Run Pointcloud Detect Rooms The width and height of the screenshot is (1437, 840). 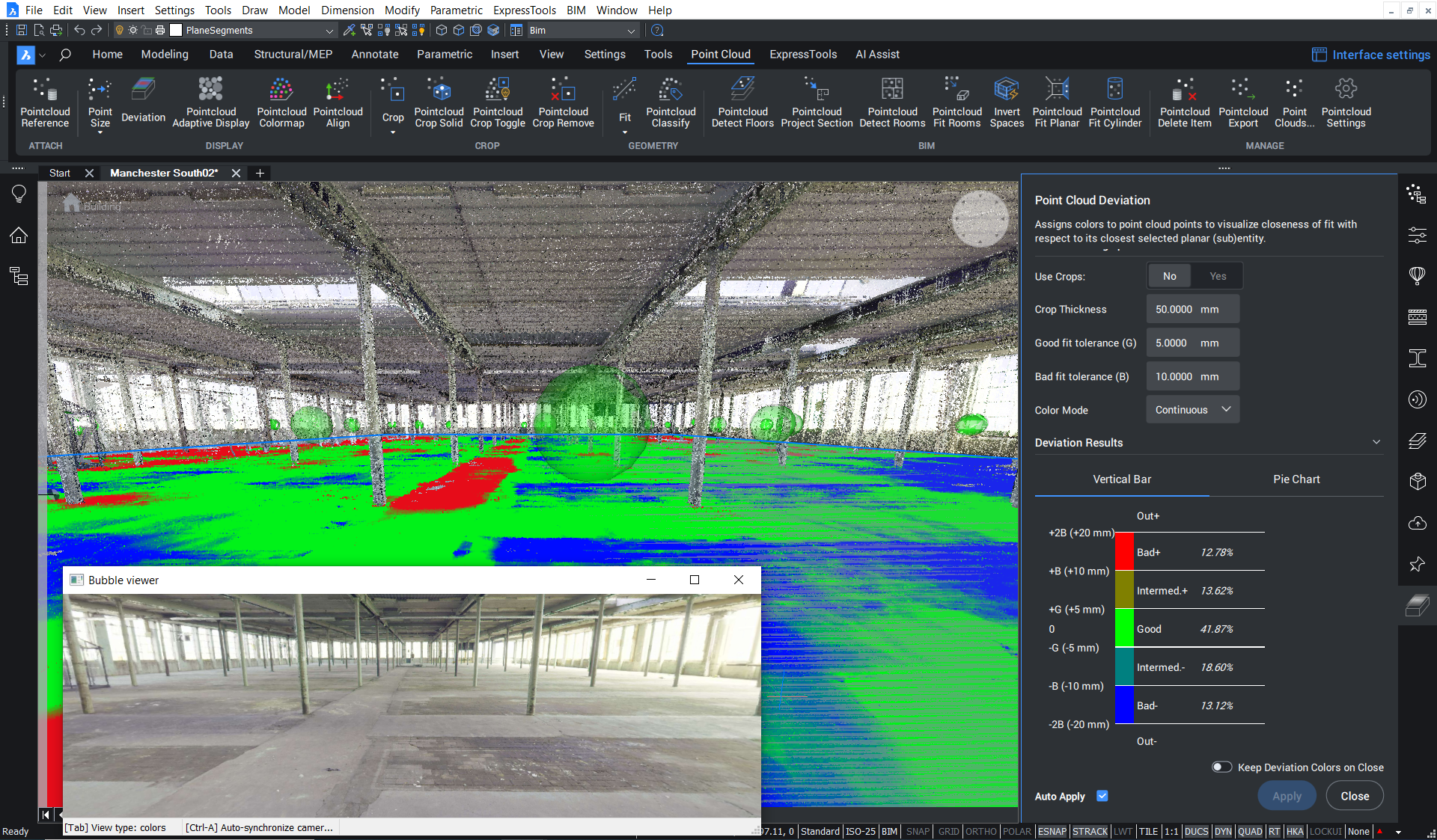[892, 102]
